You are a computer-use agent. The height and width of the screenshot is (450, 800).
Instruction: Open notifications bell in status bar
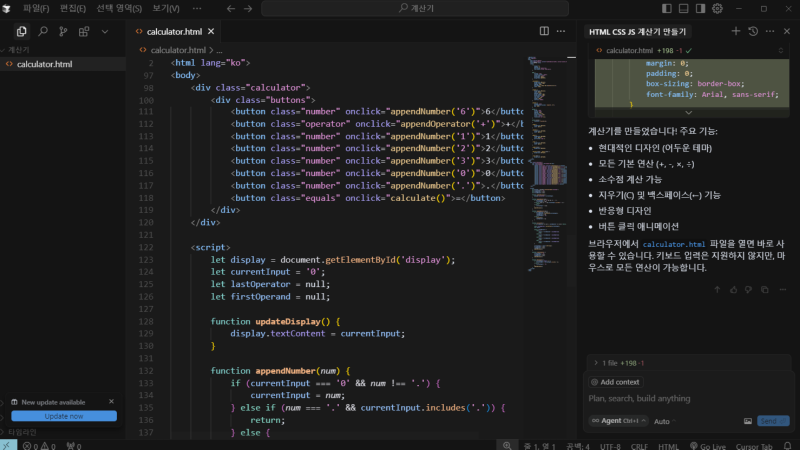click(x=788, y=446)
